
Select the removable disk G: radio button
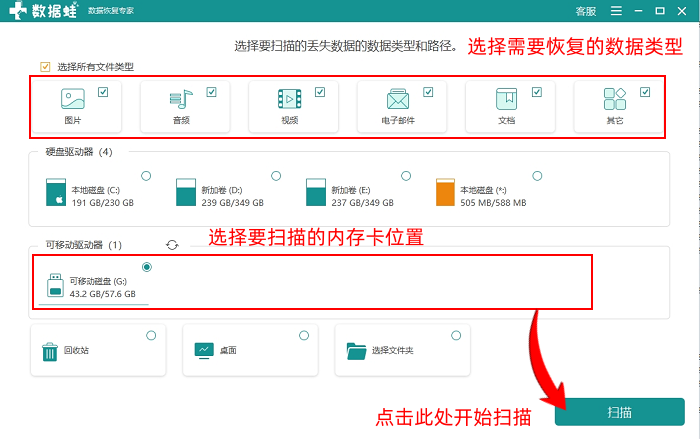pos(147,267)
